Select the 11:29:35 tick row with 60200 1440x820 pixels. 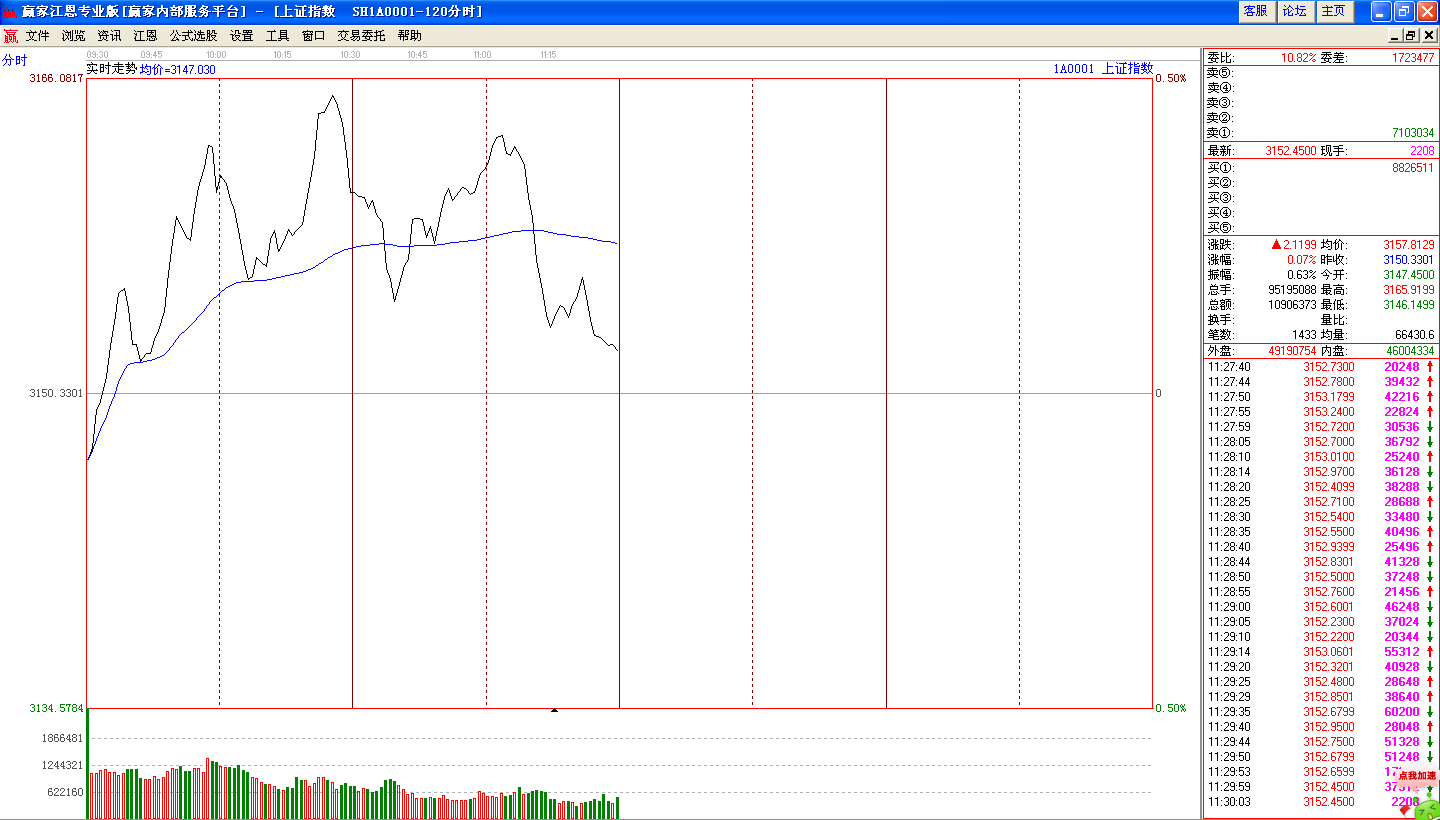pyautogui.click(x=1320, y=712)
